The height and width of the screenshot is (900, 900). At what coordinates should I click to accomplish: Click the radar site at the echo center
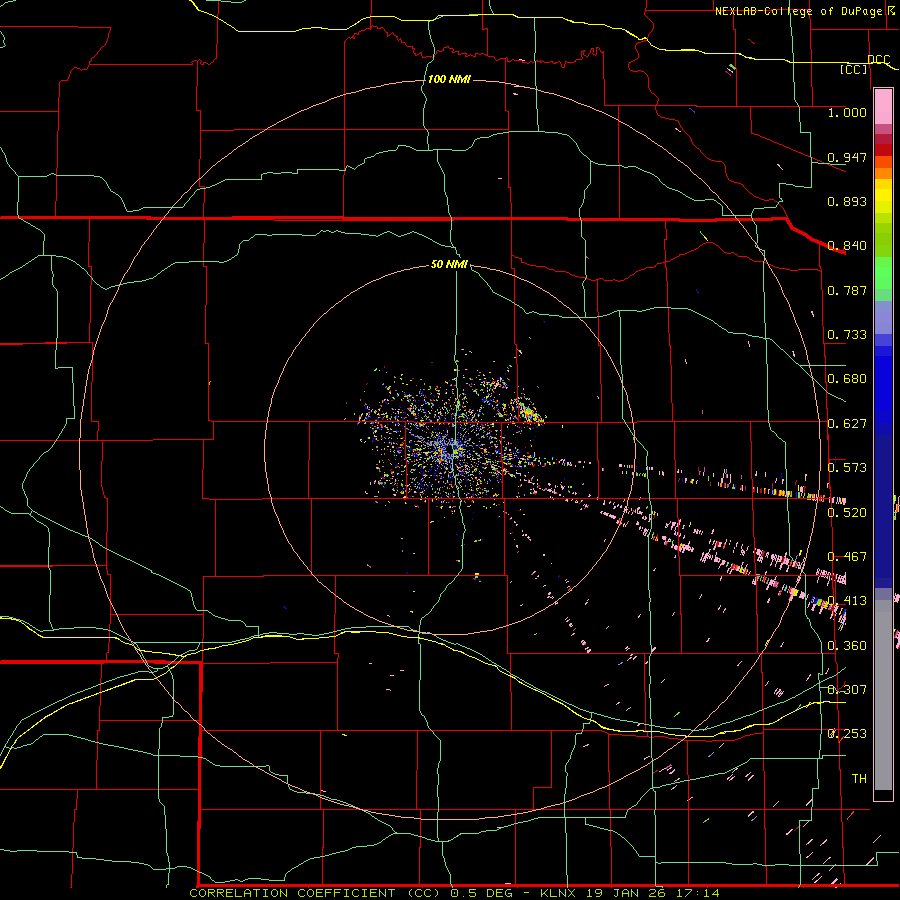[453, 448]
